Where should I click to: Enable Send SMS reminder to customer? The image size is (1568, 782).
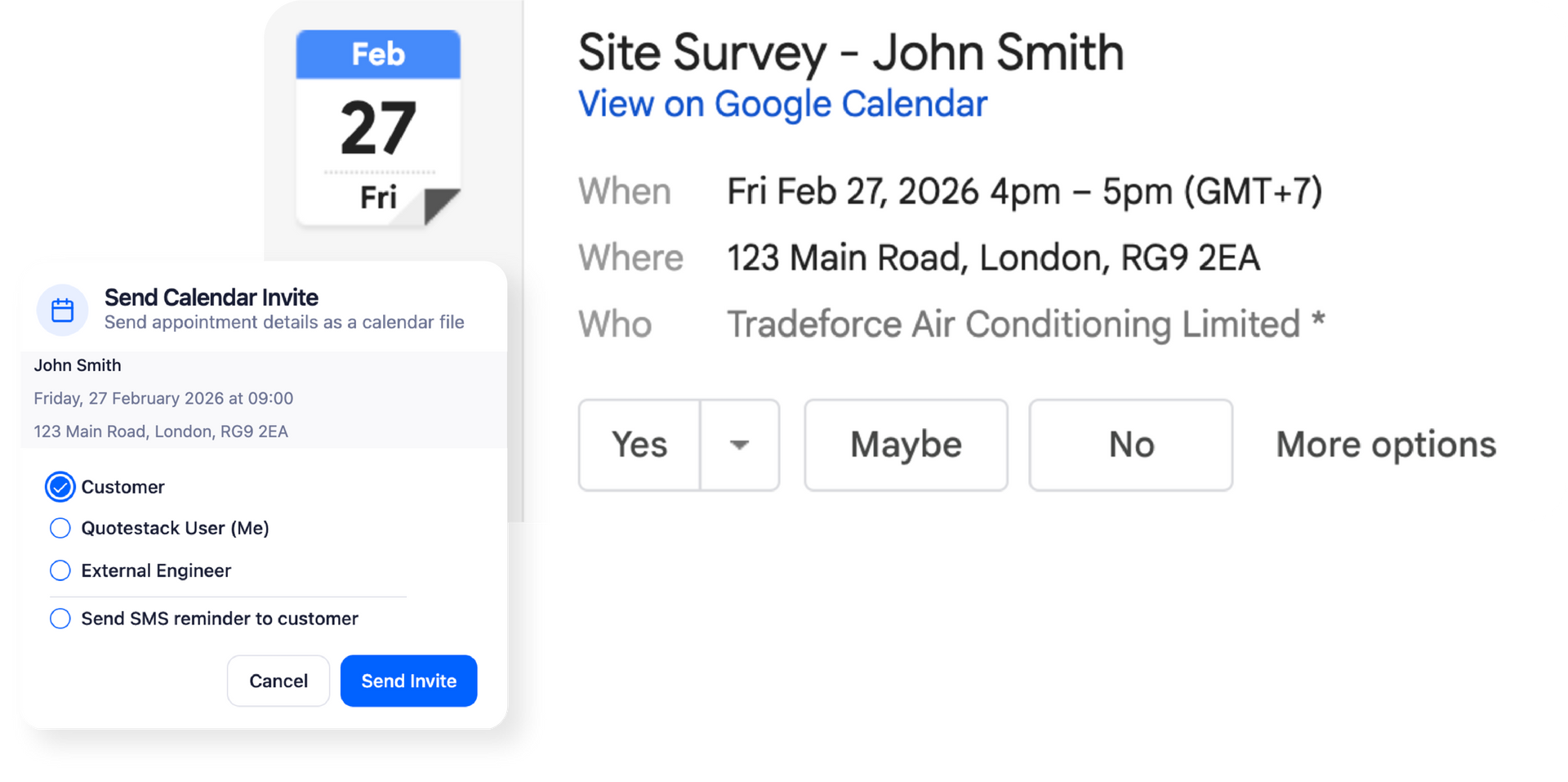pyautogui.click(x=60, y=619)
